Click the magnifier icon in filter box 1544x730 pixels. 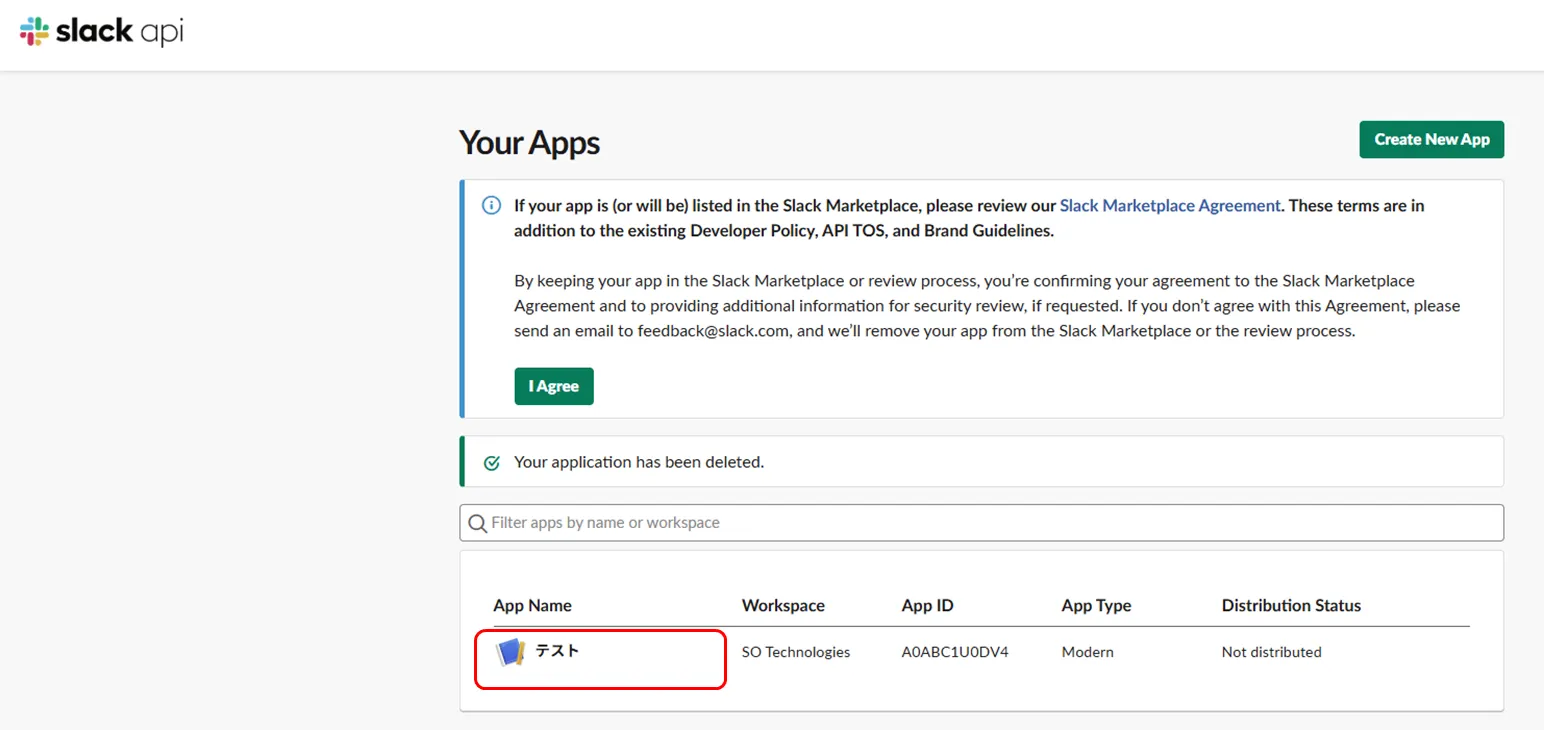pyautogui.click(x=477, y=523)
